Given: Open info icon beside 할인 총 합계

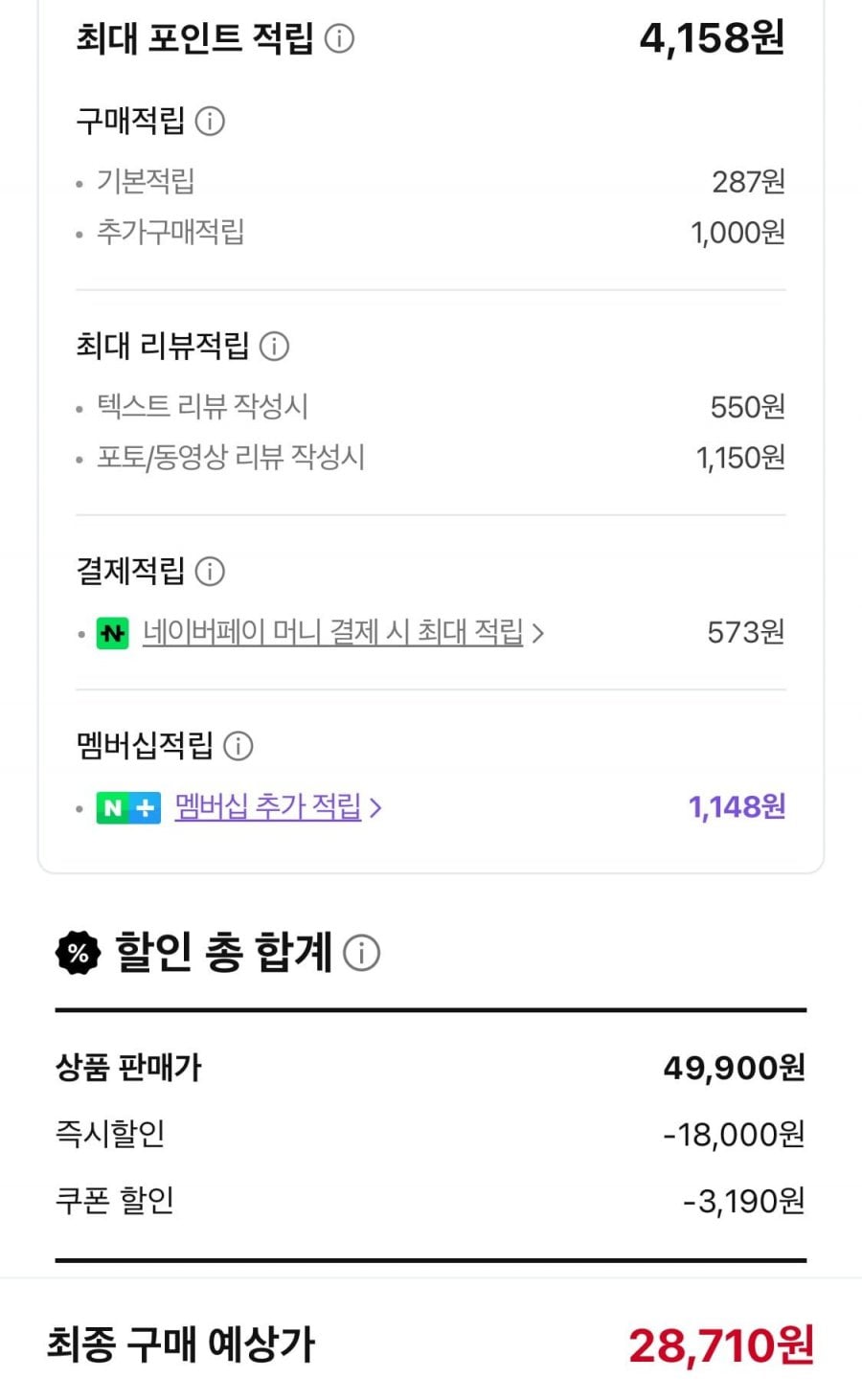Looking at the screenshot, I should tap(361, 953).
